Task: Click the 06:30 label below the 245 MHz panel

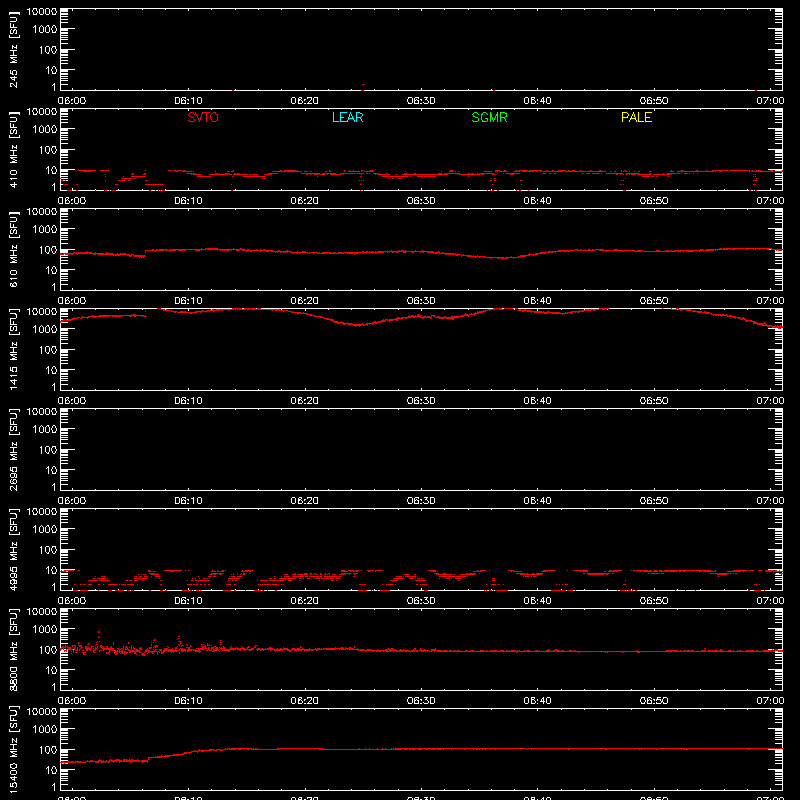Action: tap(421, 101)
